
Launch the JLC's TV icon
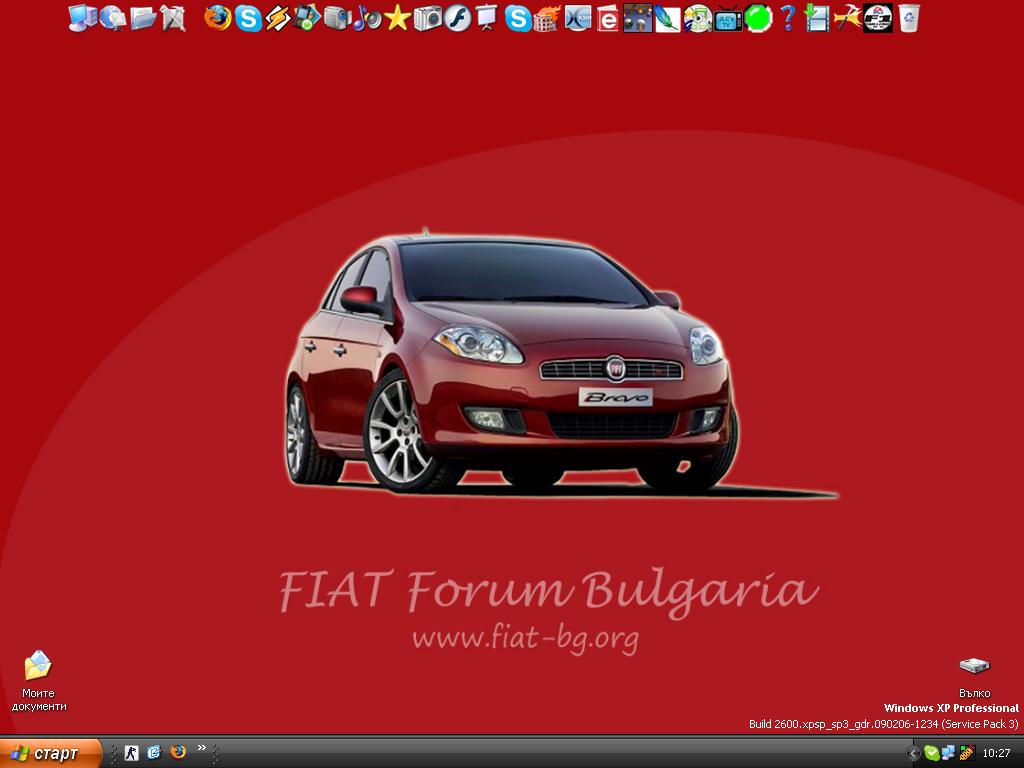pyautogui.click(x=728, y=18)
